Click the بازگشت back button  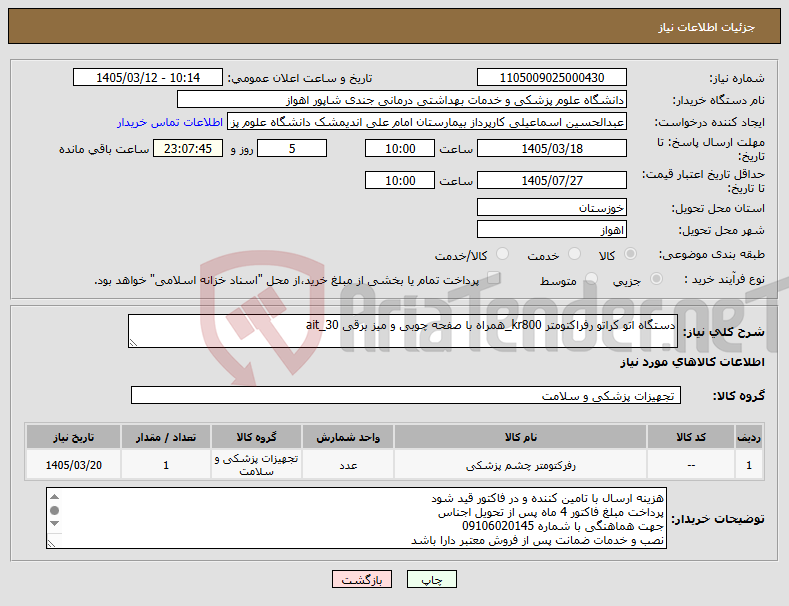point(362,580)
